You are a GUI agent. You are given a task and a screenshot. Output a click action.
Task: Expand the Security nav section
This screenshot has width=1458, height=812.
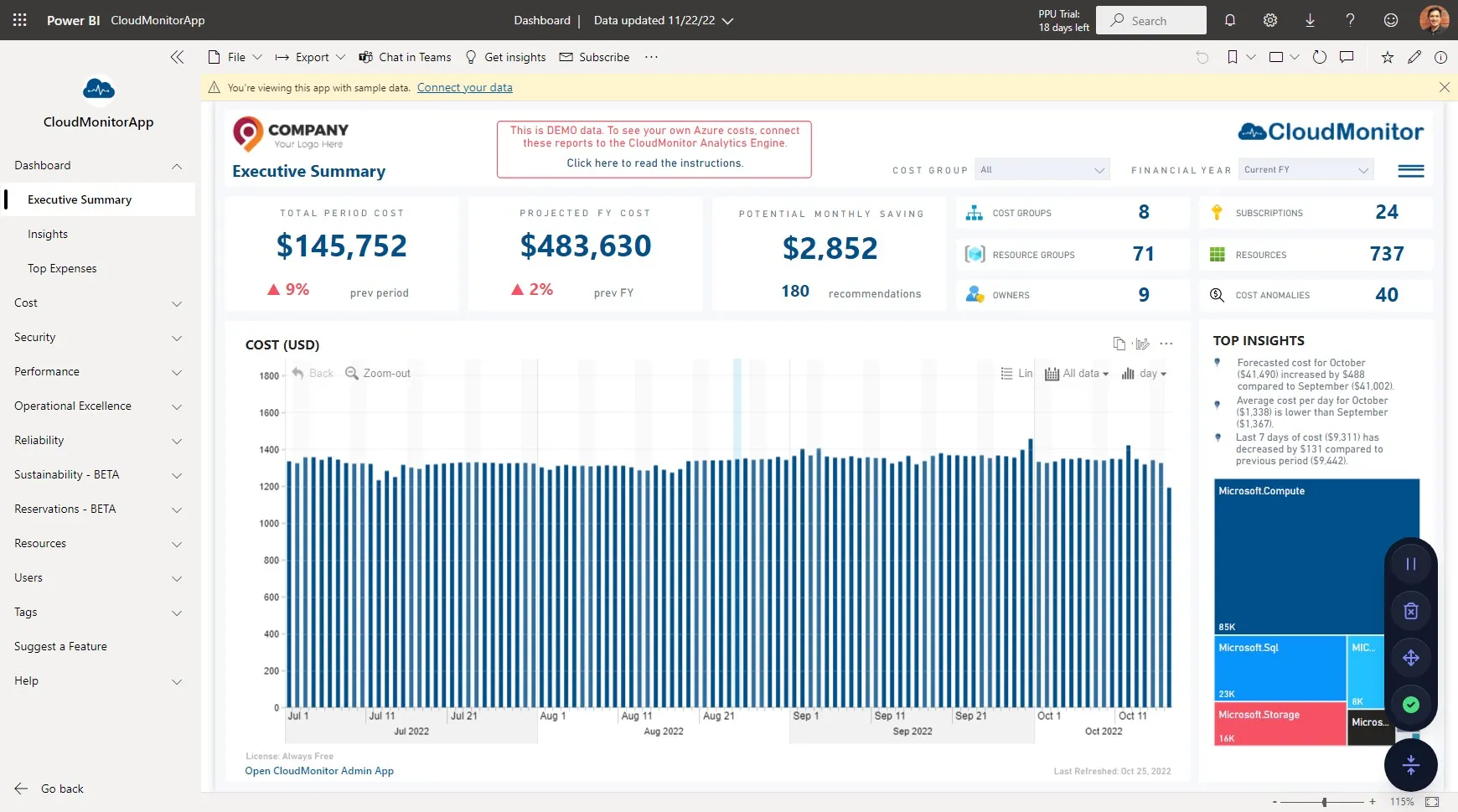177,338
